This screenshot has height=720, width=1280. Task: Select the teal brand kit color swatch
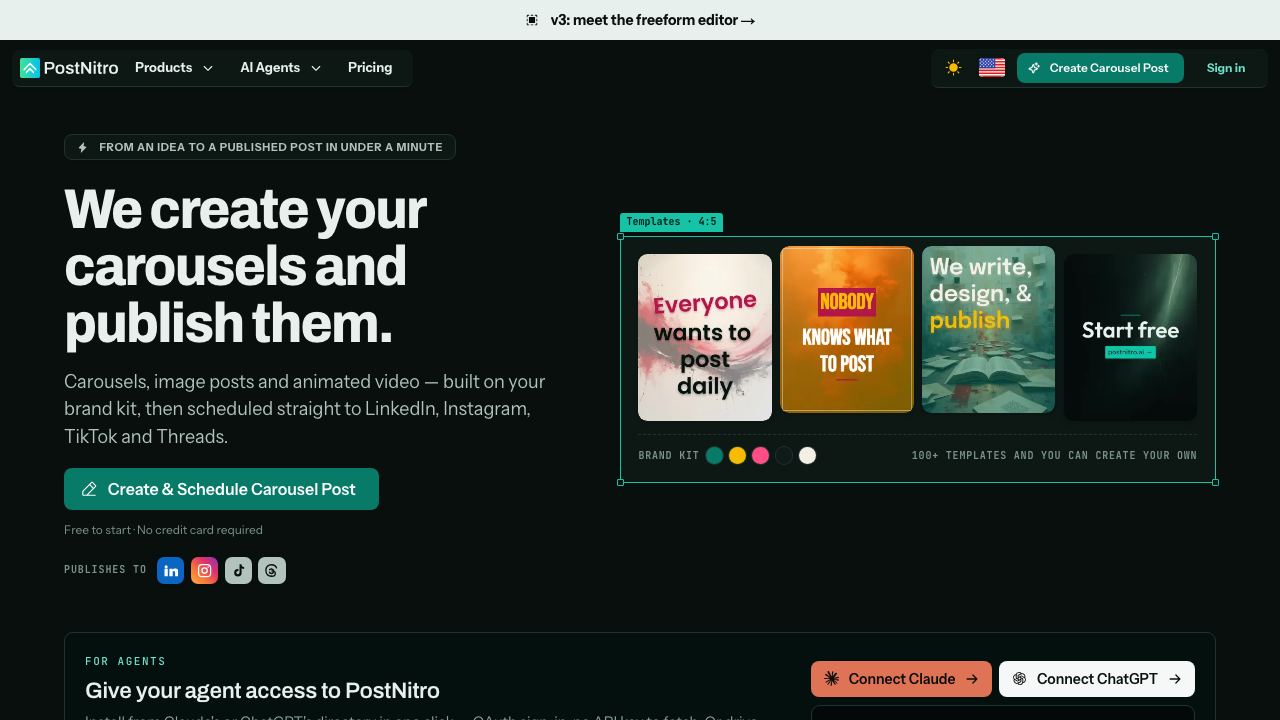[714, 456]
